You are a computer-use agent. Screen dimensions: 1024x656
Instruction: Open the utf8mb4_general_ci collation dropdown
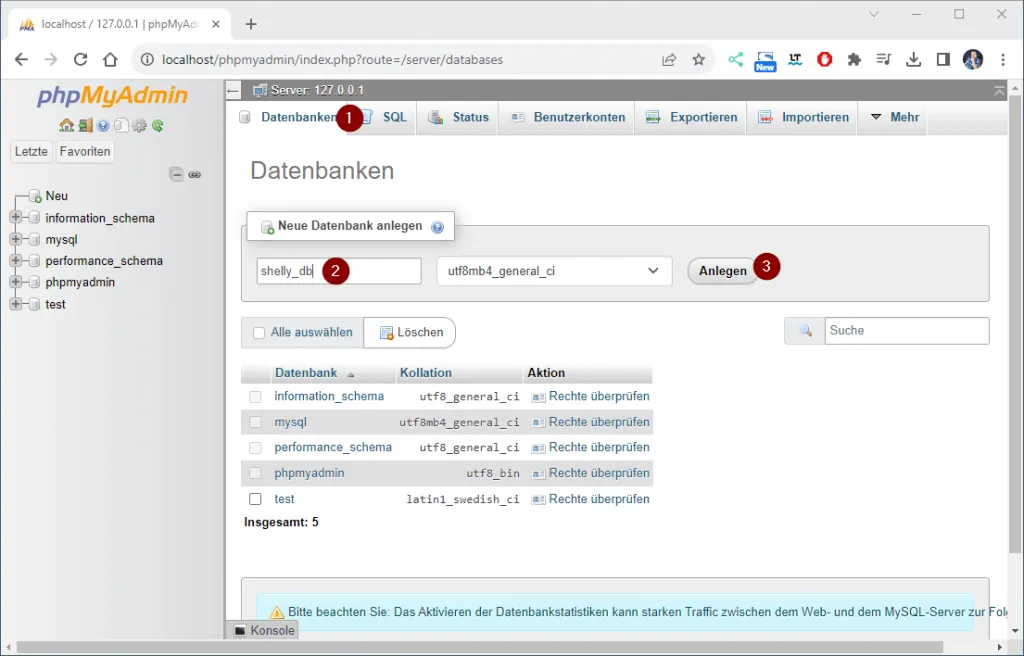point(554,271)
